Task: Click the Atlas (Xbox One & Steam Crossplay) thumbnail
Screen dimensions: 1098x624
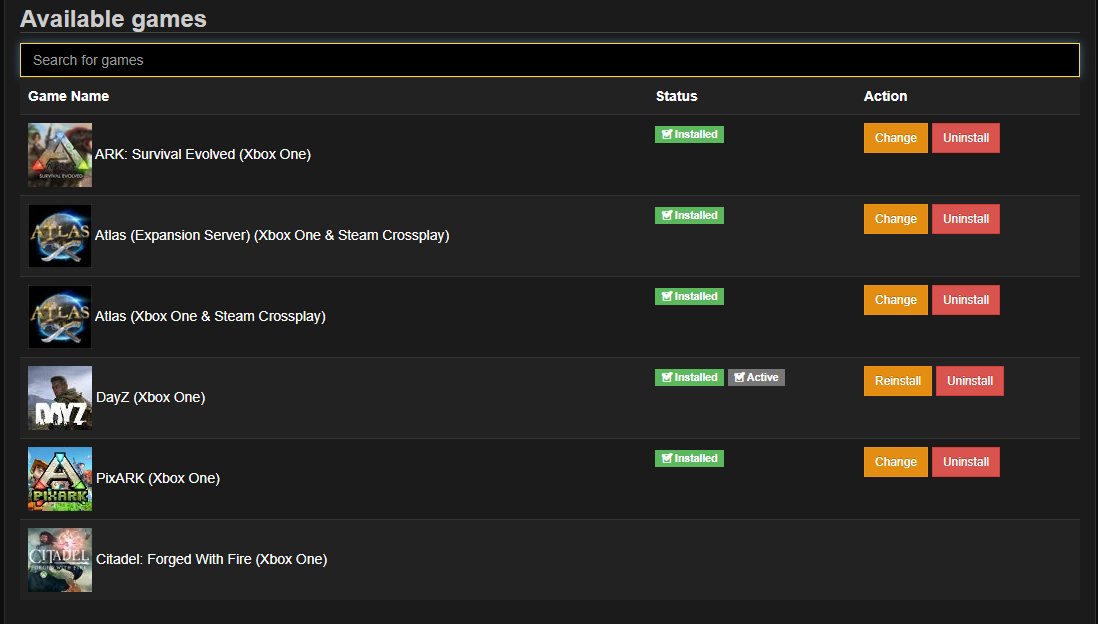Action: point(60,317)
